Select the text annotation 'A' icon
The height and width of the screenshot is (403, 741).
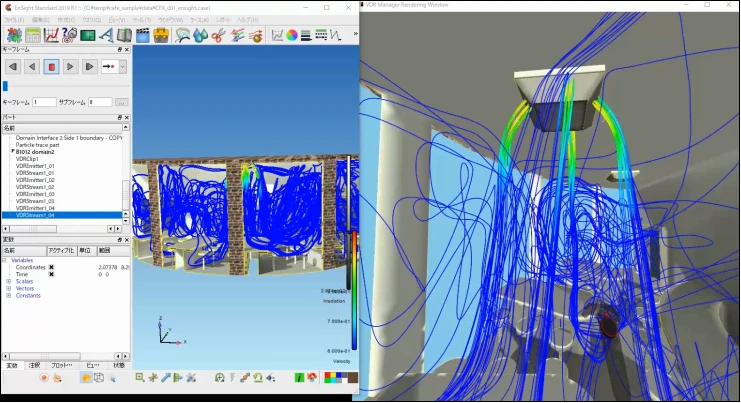click(106, 35)
